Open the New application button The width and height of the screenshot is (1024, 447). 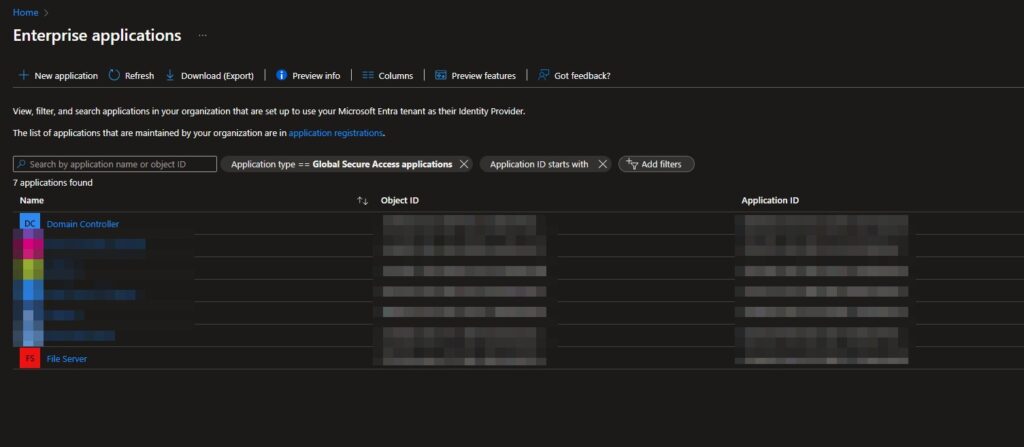58,75
